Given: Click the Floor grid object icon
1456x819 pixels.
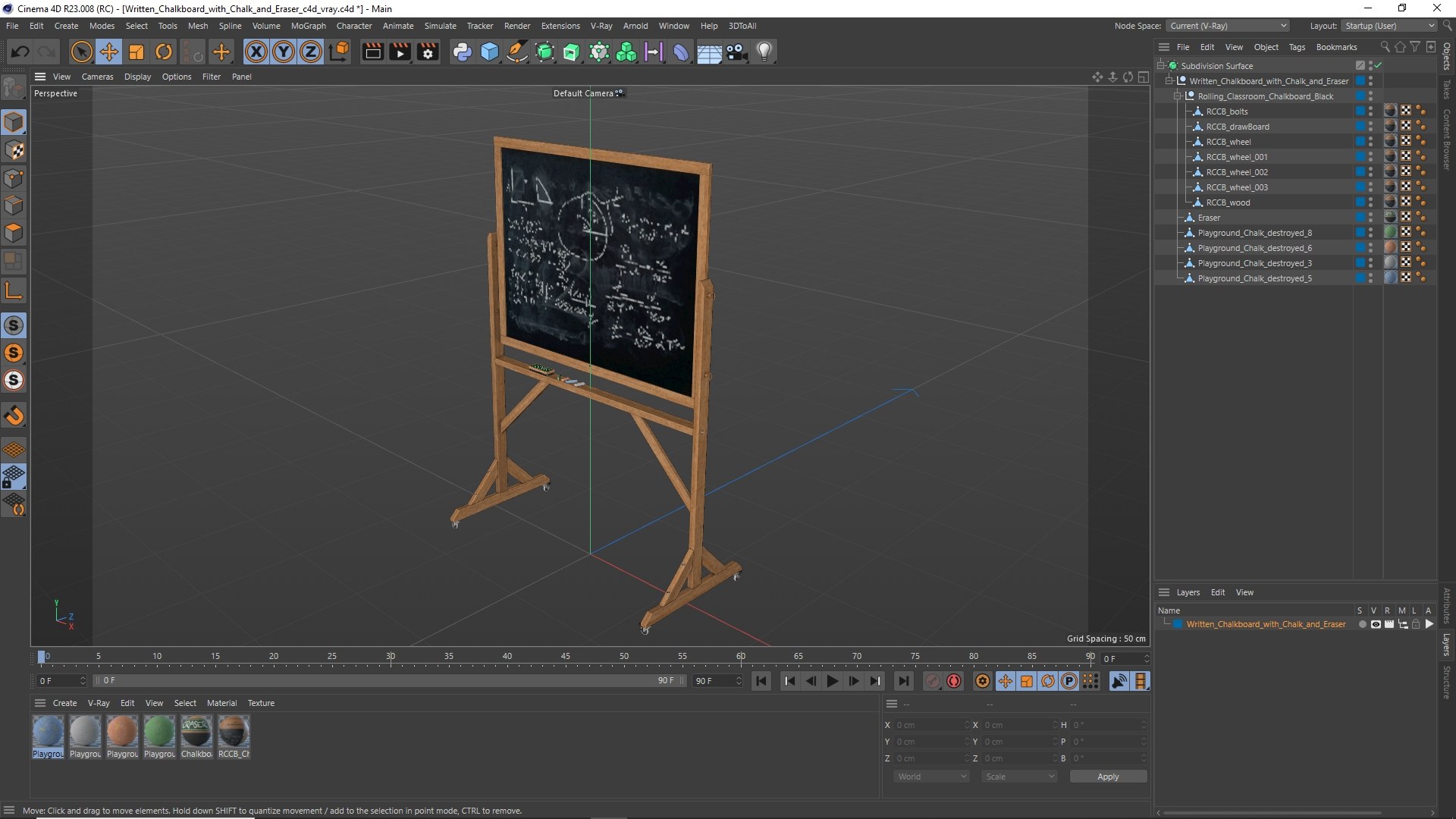Looking at the screenshot, I should [x=709, y=52].
